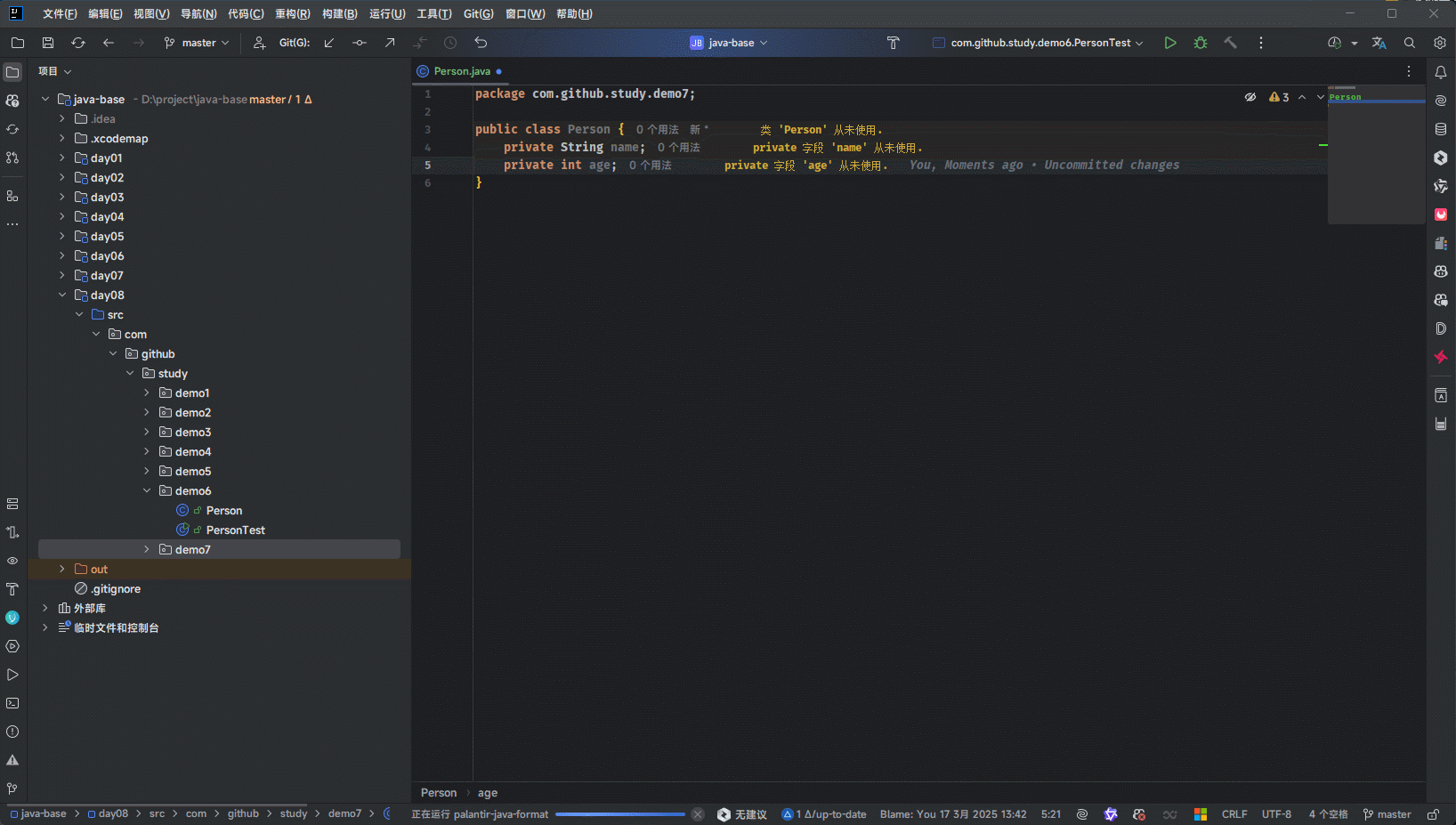
Task: Click the Git rollback undo arrow
Action: coord(481,43)
